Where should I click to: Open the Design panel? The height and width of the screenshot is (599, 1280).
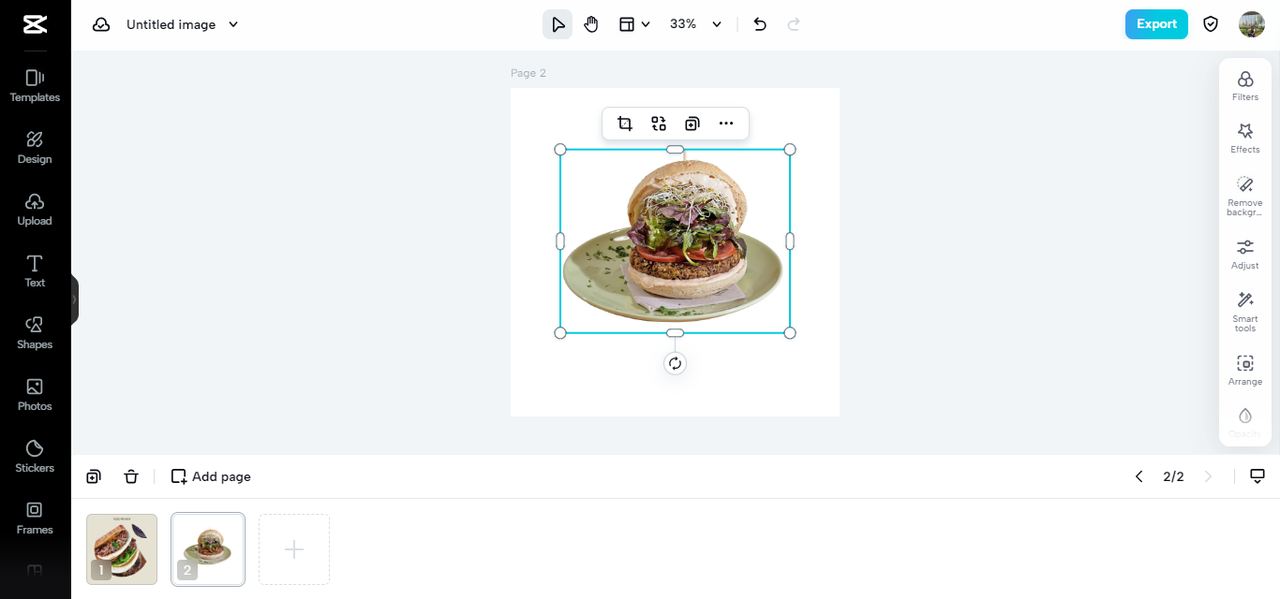35,148
